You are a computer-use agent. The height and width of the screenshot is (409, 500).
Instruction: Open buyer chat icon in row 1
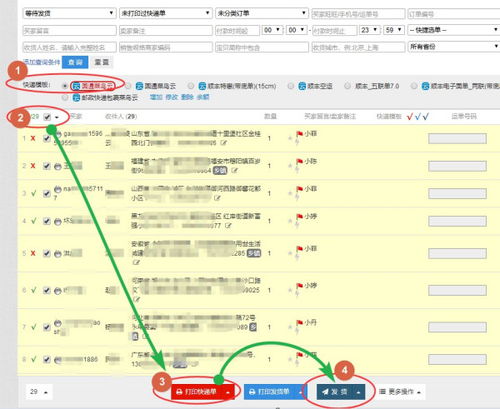coord(58,134)
